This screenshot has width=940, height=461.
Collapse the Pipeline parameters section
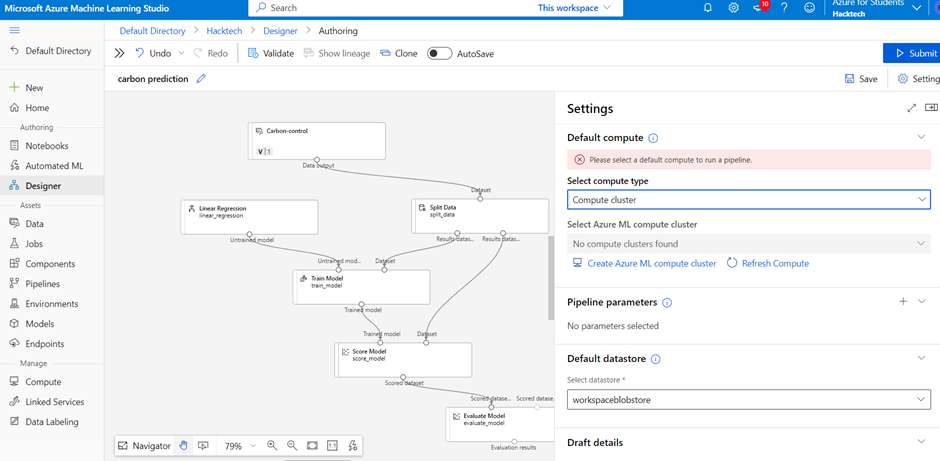point(922,302)
